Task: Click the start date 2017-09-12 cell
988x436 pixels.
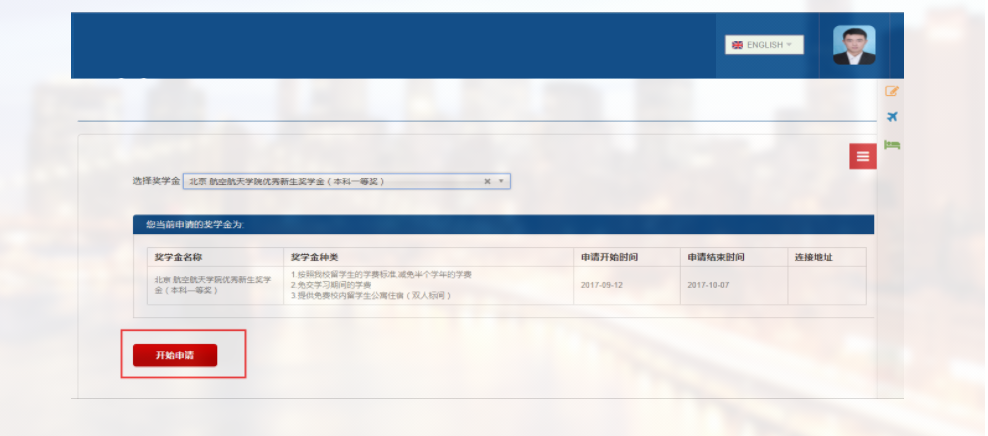Action: point(603,285)
